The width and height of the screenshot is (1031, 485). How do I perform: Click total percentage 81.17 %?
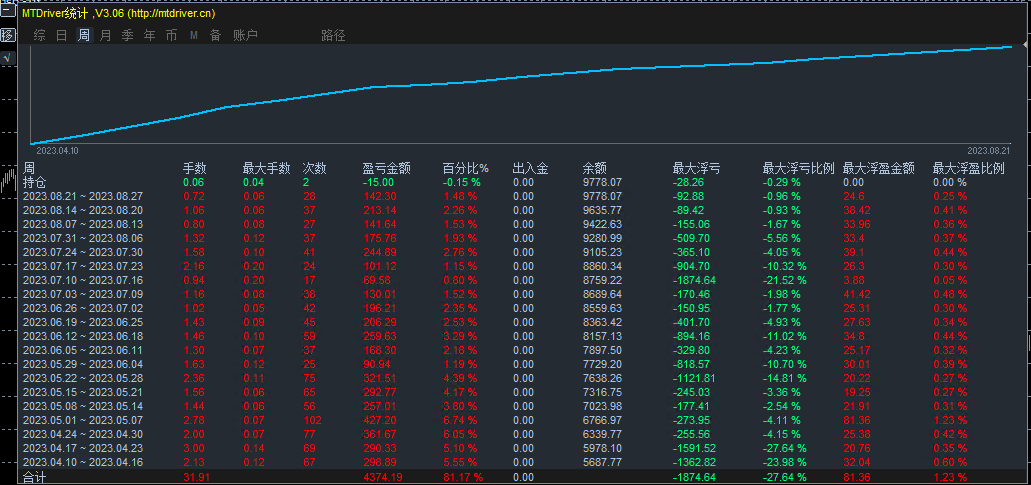click(x=462, y=478)
